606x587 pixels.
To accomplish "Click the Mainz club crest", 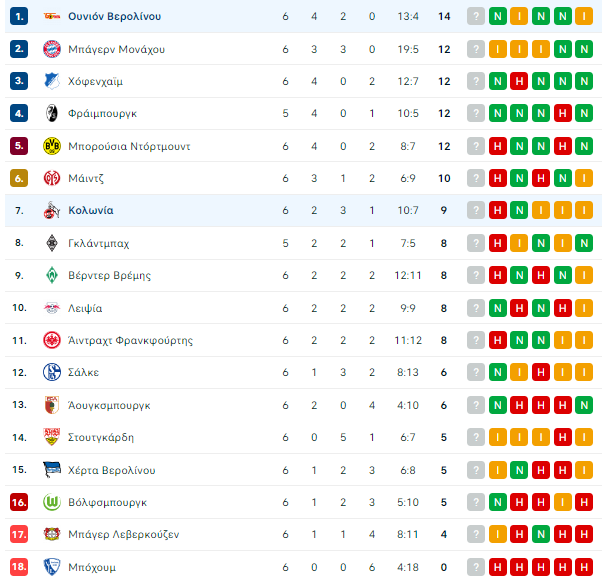I will point(52,178).
